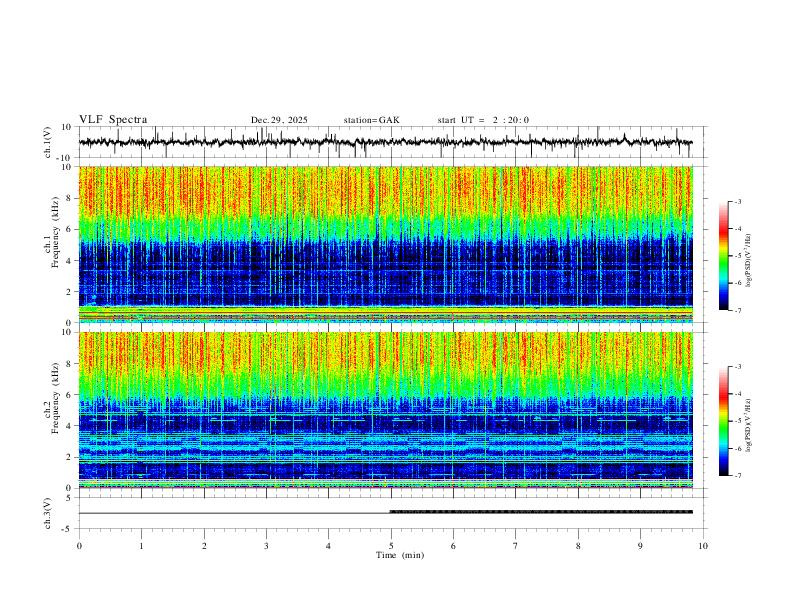Click the "1" minute tick label

click(141, 546)
